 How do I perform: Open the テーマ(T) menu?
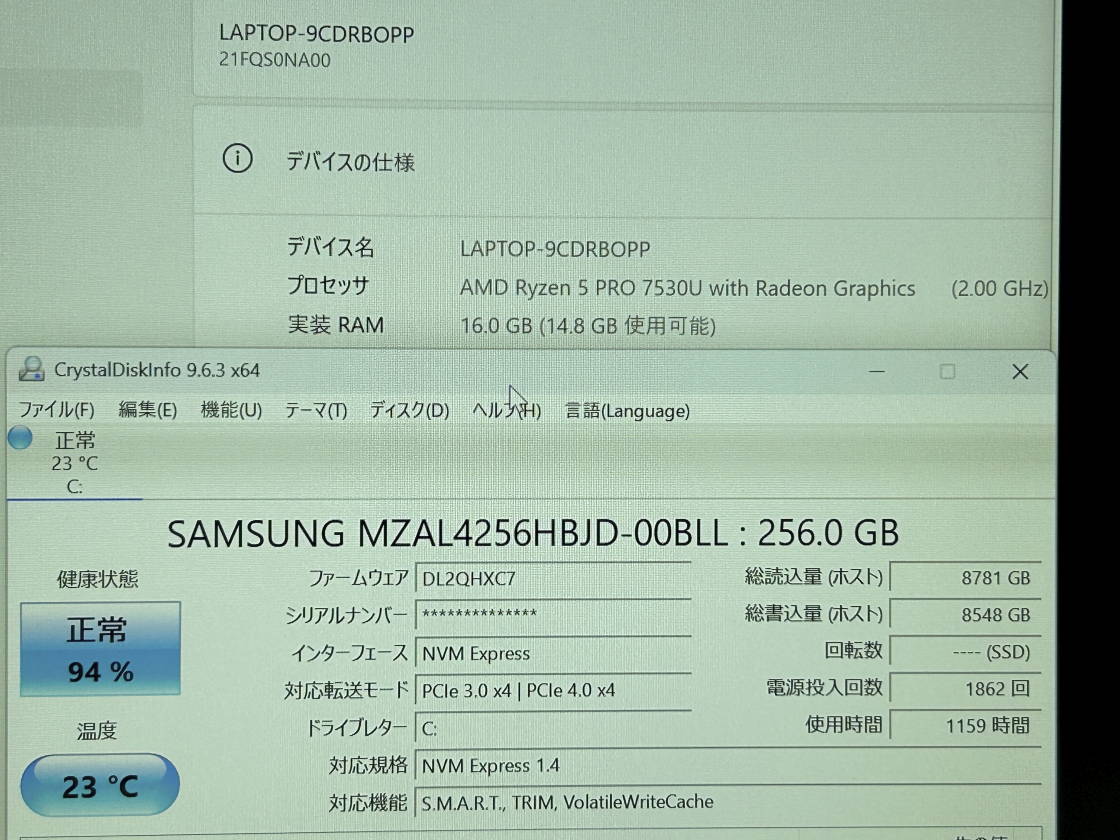(x=315, y=410)
